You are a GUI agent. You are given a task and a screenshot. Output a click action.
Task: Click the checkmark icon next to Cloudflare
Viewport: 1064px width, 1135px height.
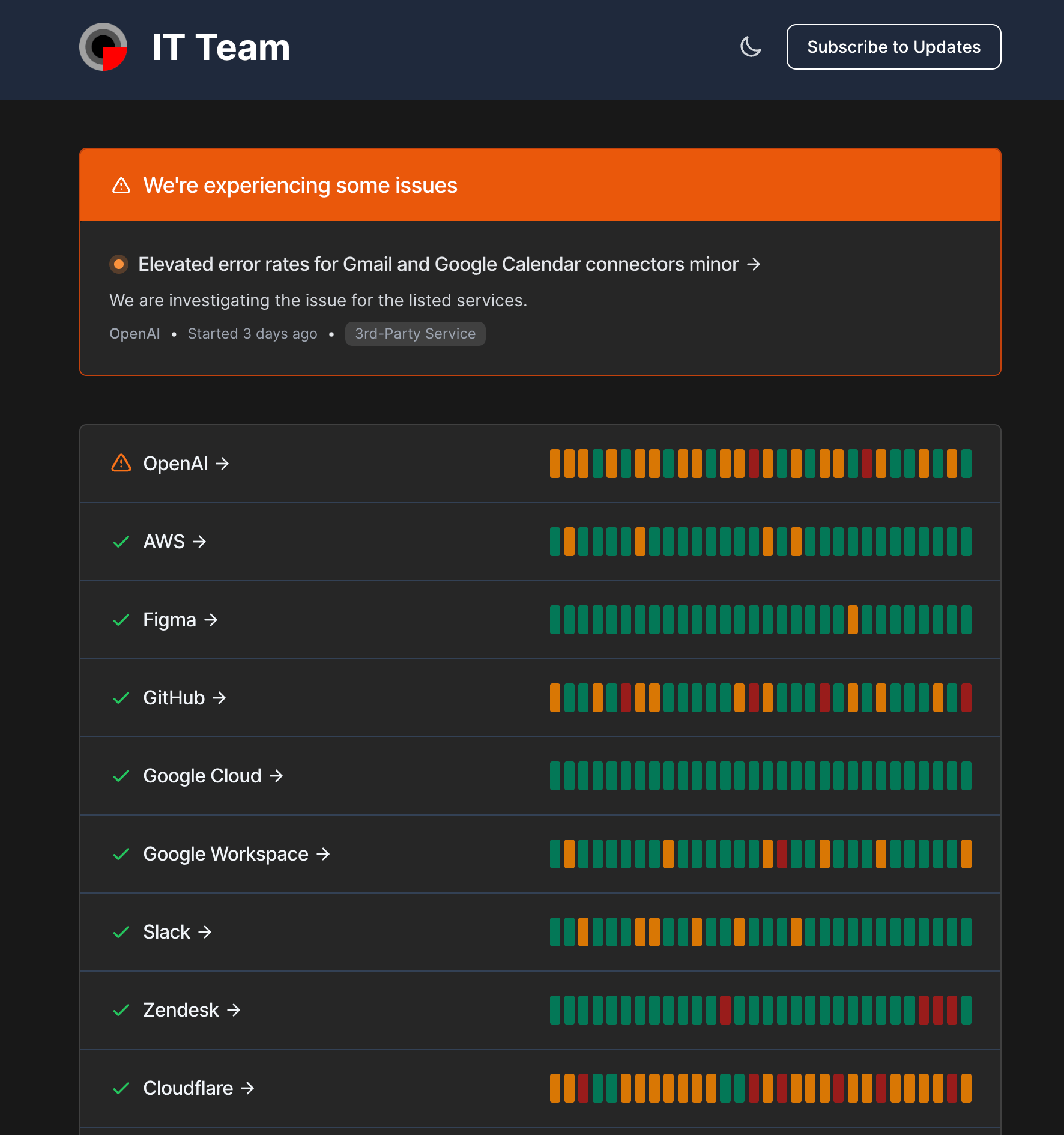pos(121,1088)
